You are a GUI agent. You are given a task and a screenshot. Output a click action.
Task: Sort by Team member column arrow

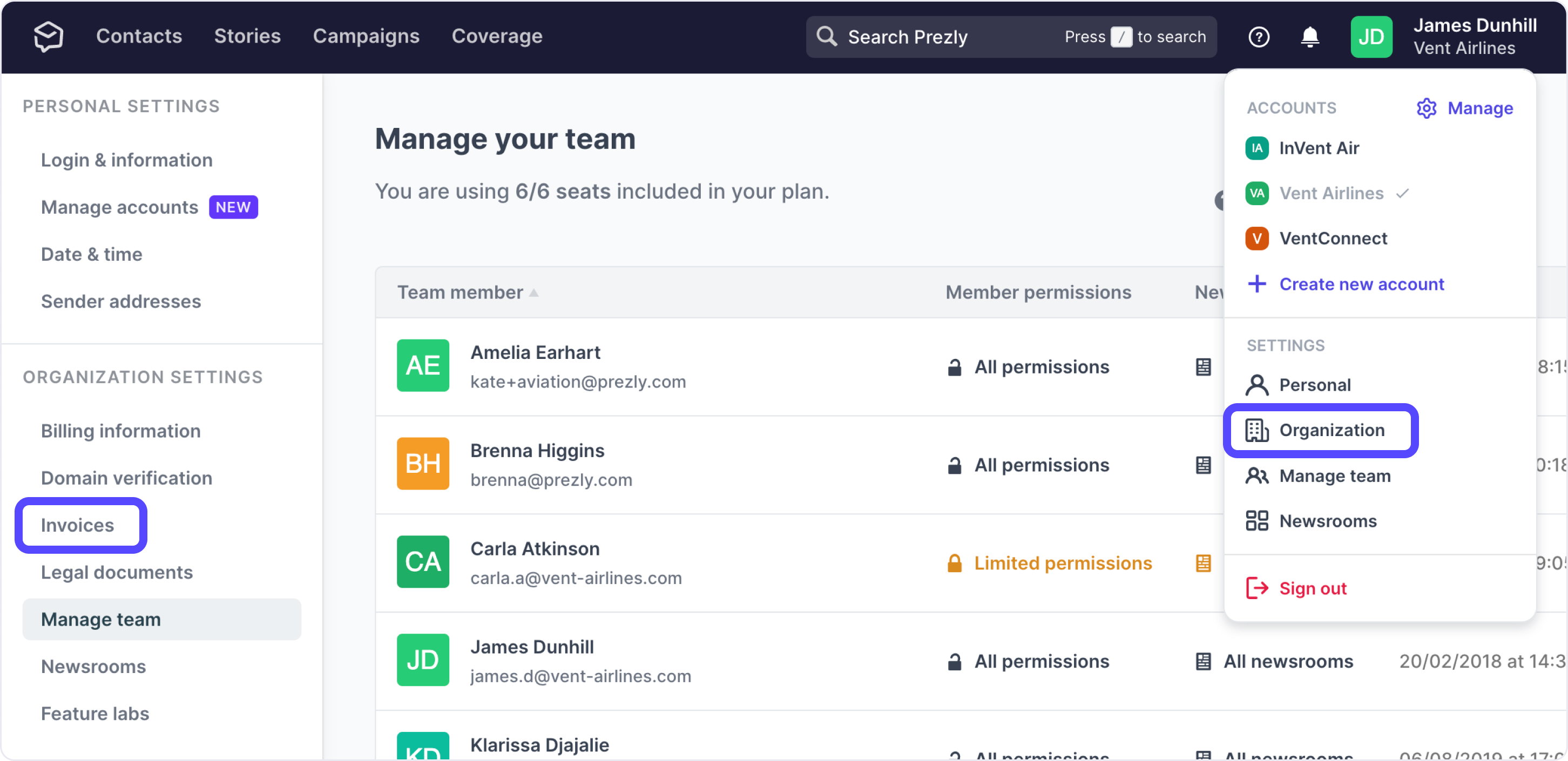534,293
